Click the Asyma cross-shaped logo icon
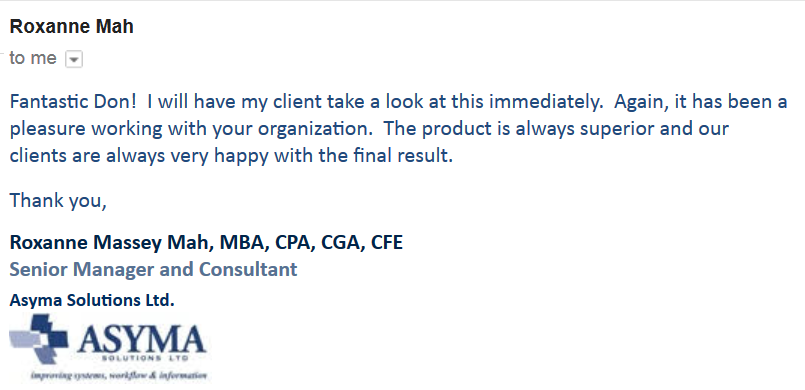 click(39, 339)
